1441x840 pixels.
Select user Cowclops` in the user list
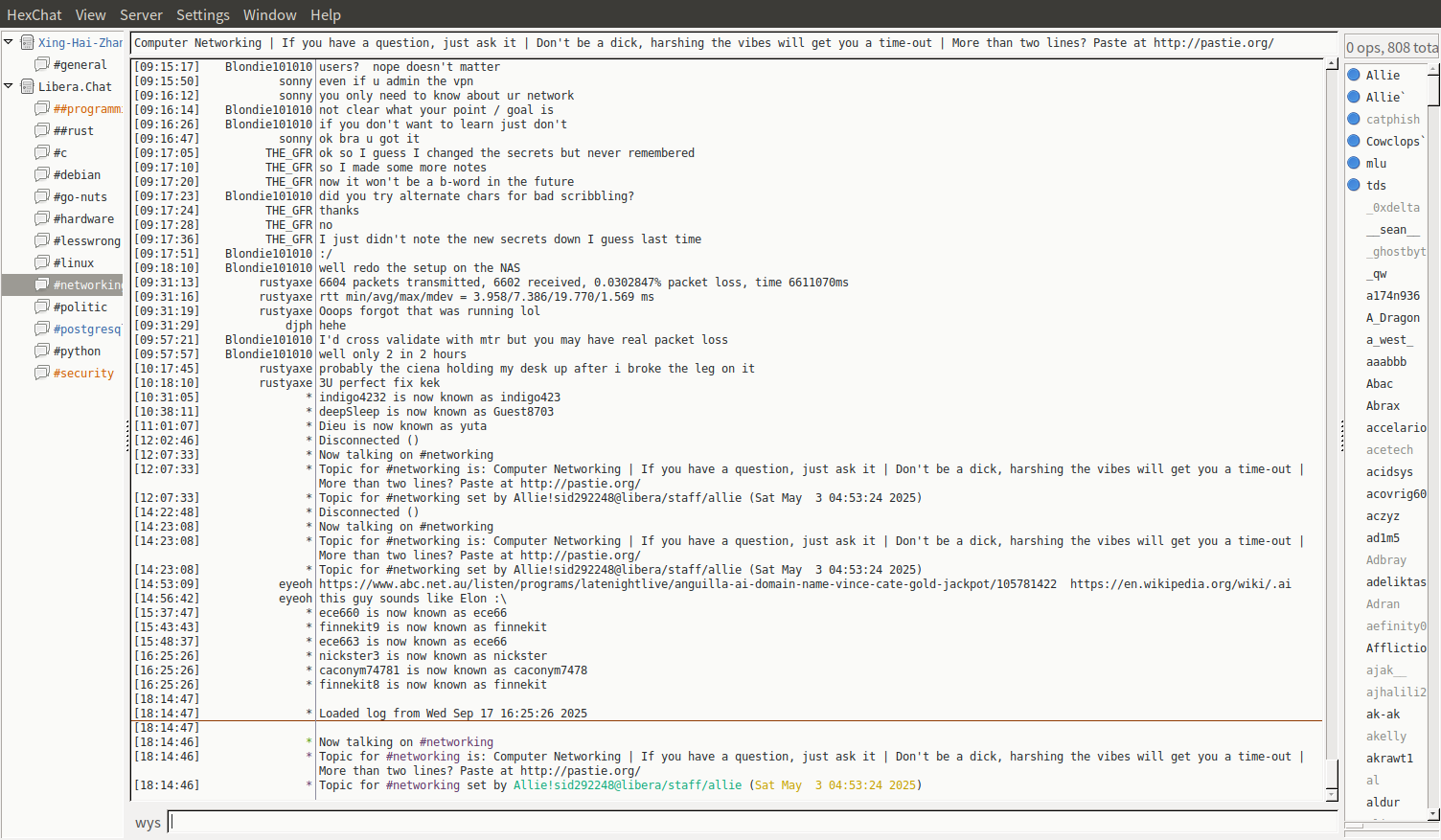click(x=1394, y=141)
